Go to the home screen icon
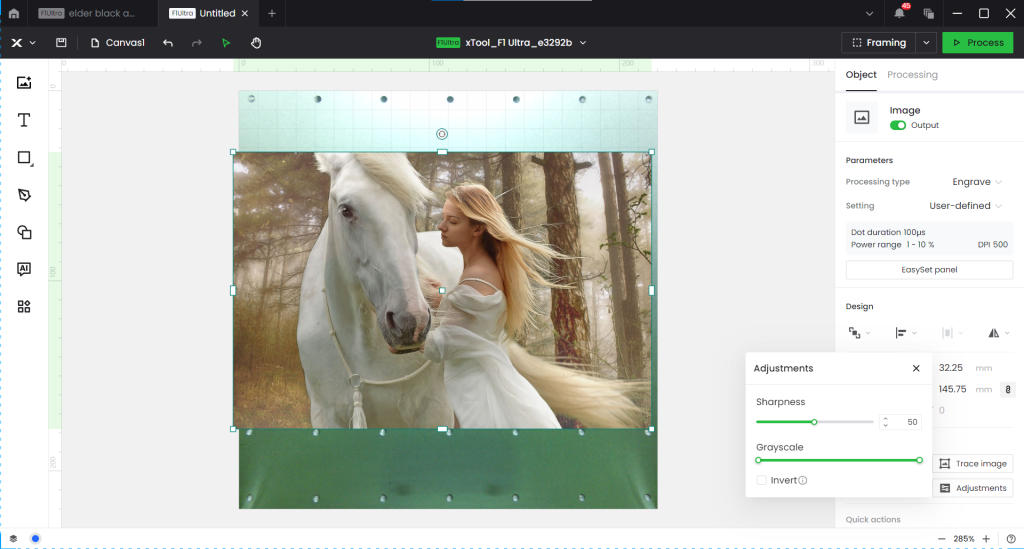The height and width of the screenshot is (549, 1024). (x=14, y=13)
